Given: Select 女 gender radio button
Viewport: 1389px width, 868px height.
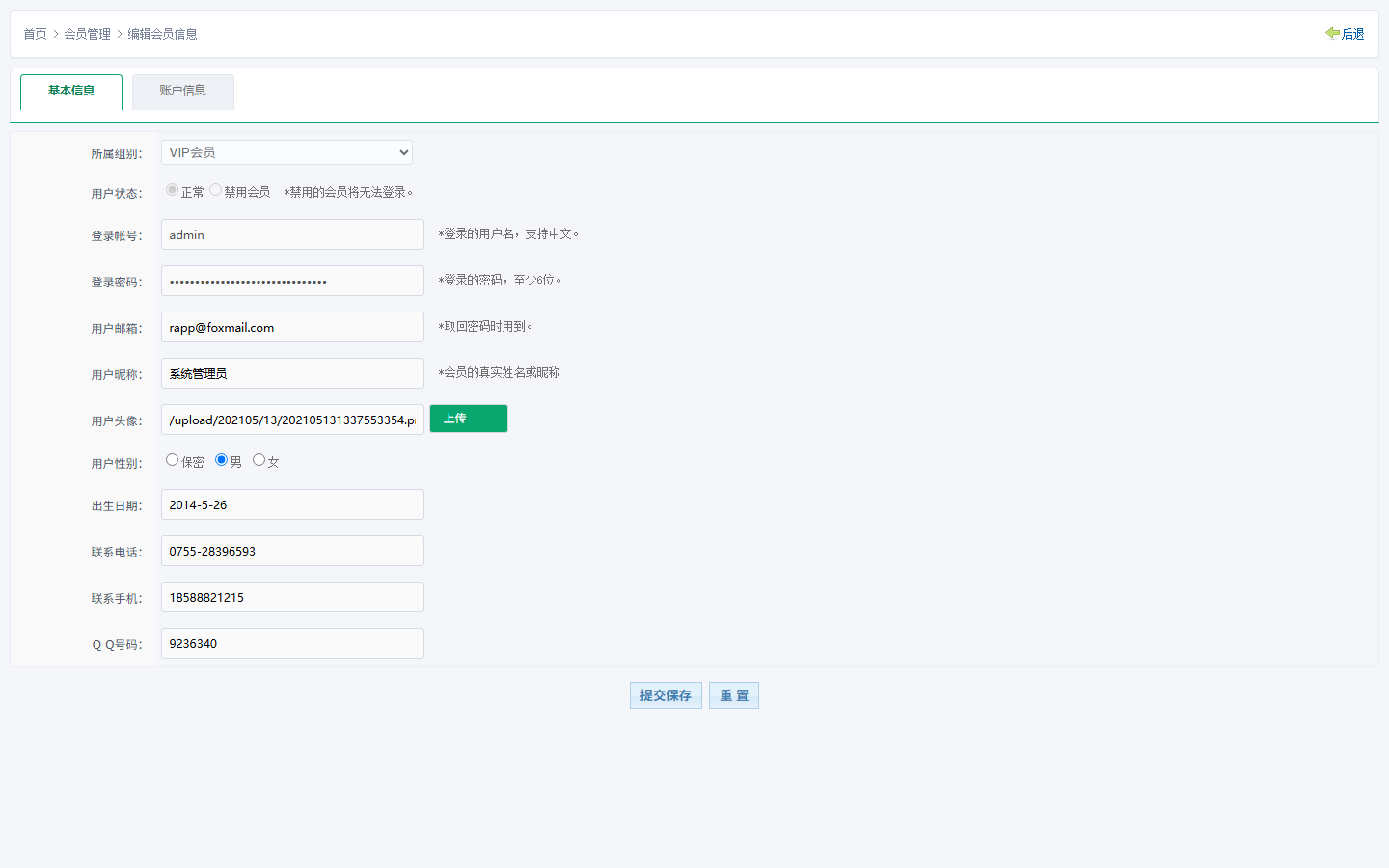Looking at the screenshot, I should pos(259,460).
